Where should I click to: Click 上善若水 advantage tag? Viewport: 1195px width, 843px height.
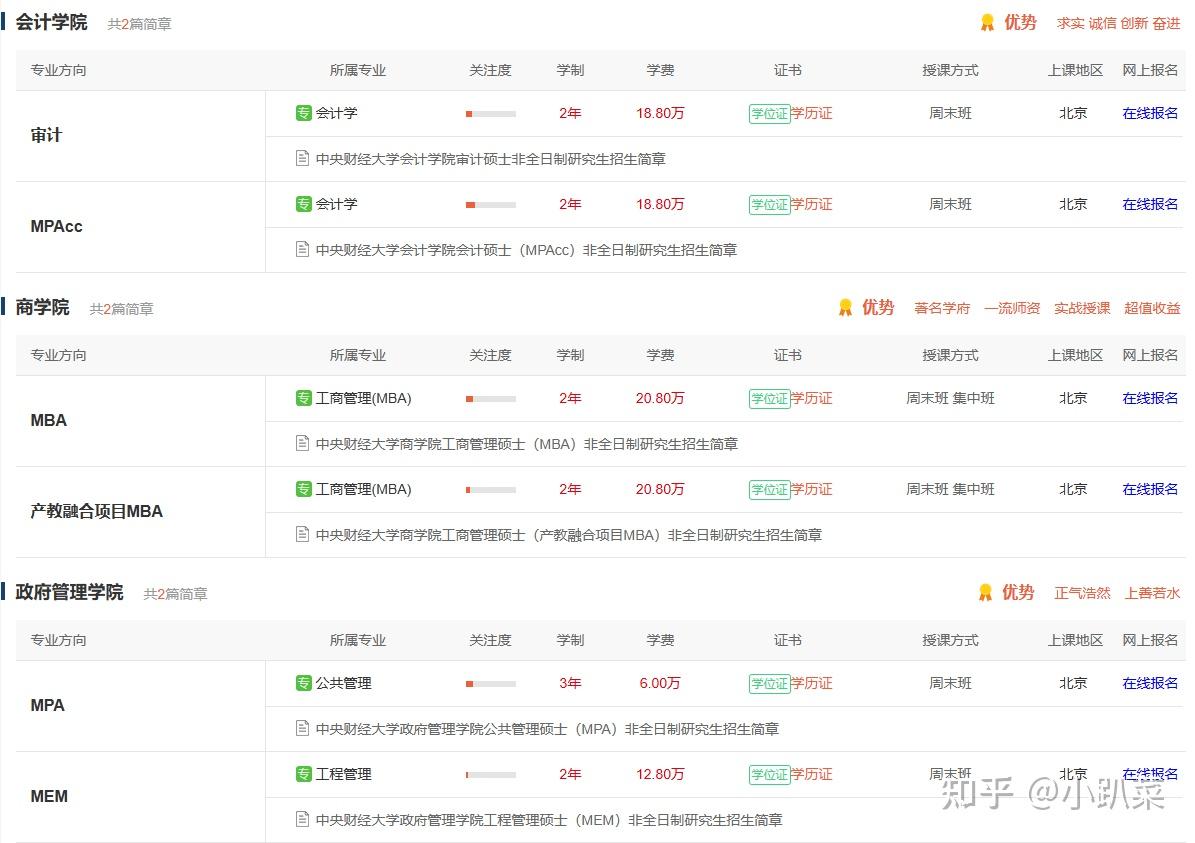(1152, 593)
